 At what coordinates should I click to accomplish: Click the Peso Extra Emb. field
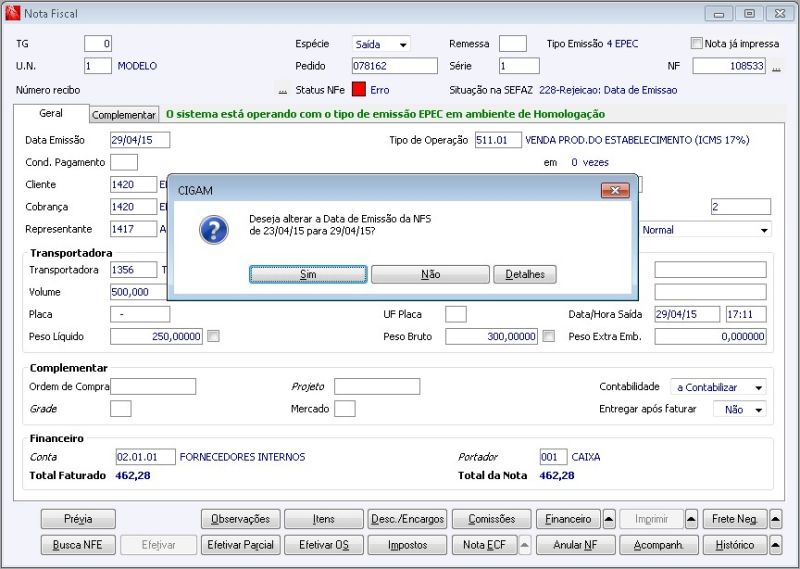pos(710,336)
